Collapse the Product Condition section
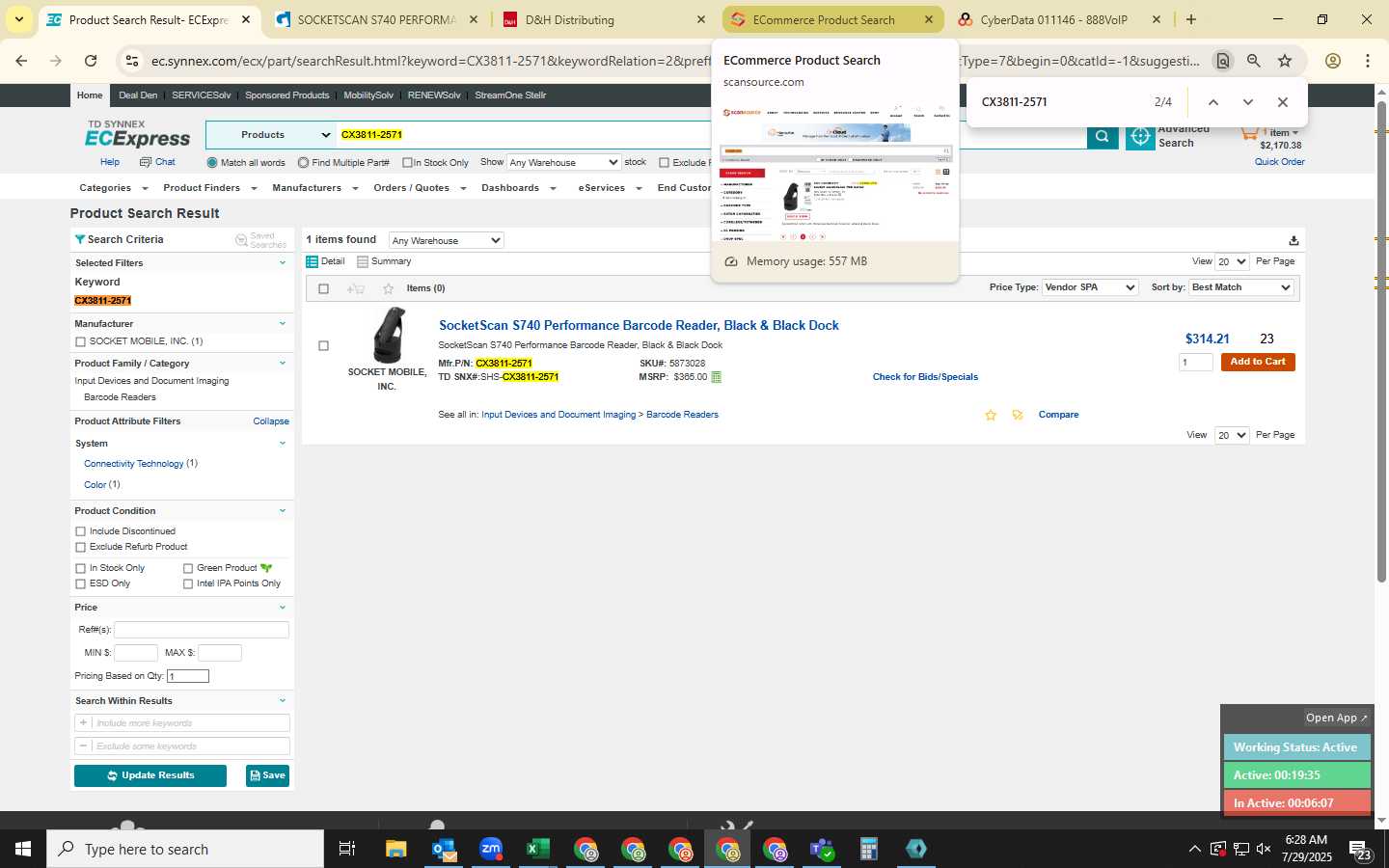Viewport: 1389px width, 868px height. [x=283, y=511]
